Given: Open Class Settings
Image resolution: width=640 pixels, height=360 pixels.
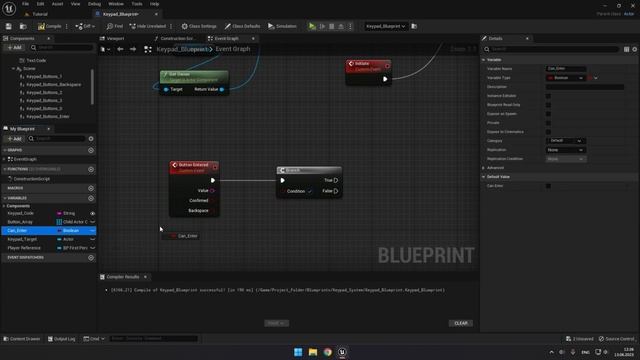Looking at the screenshot, I should coord(199,26).
